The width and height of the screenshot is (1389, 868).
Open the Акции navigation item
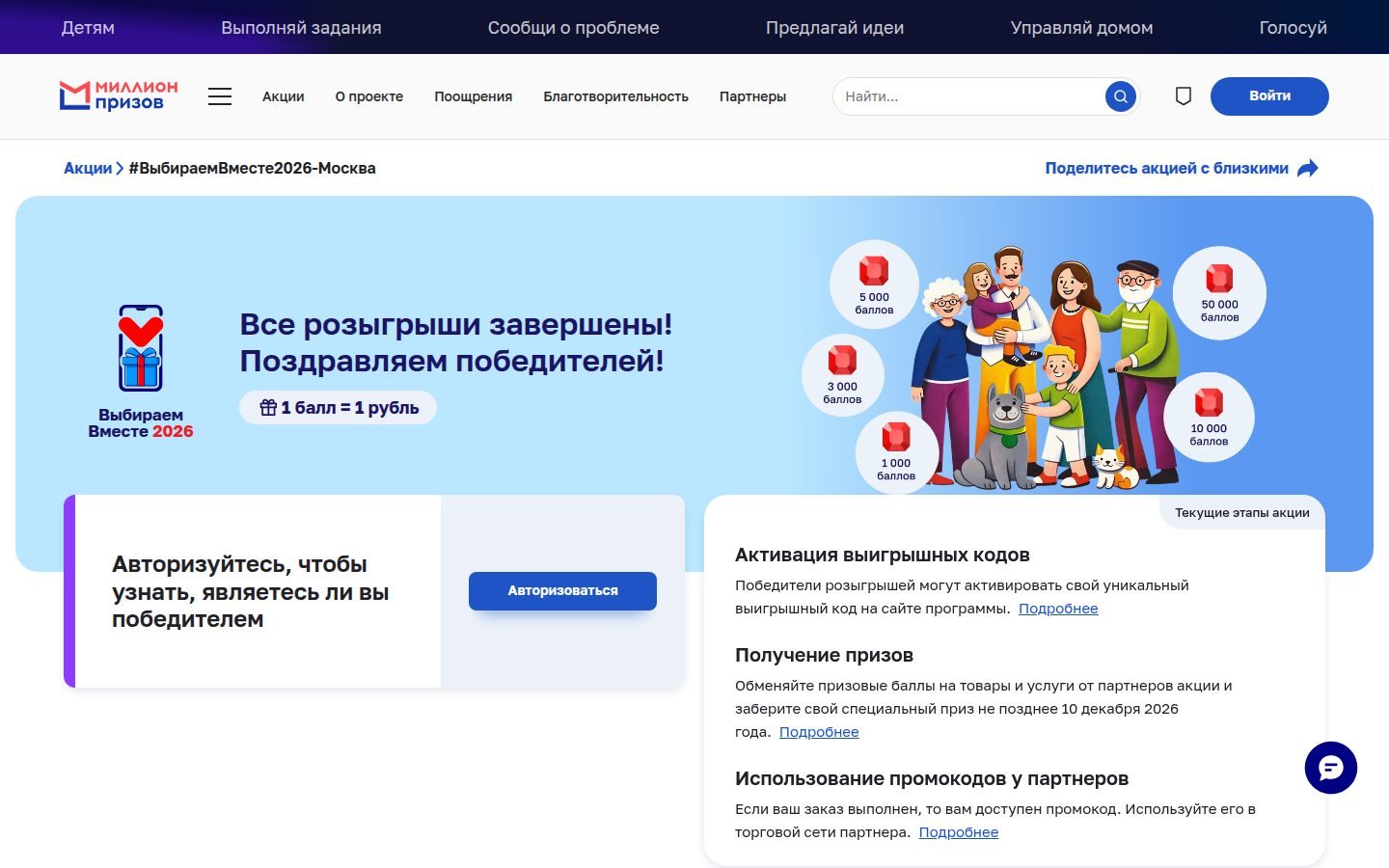284,96
